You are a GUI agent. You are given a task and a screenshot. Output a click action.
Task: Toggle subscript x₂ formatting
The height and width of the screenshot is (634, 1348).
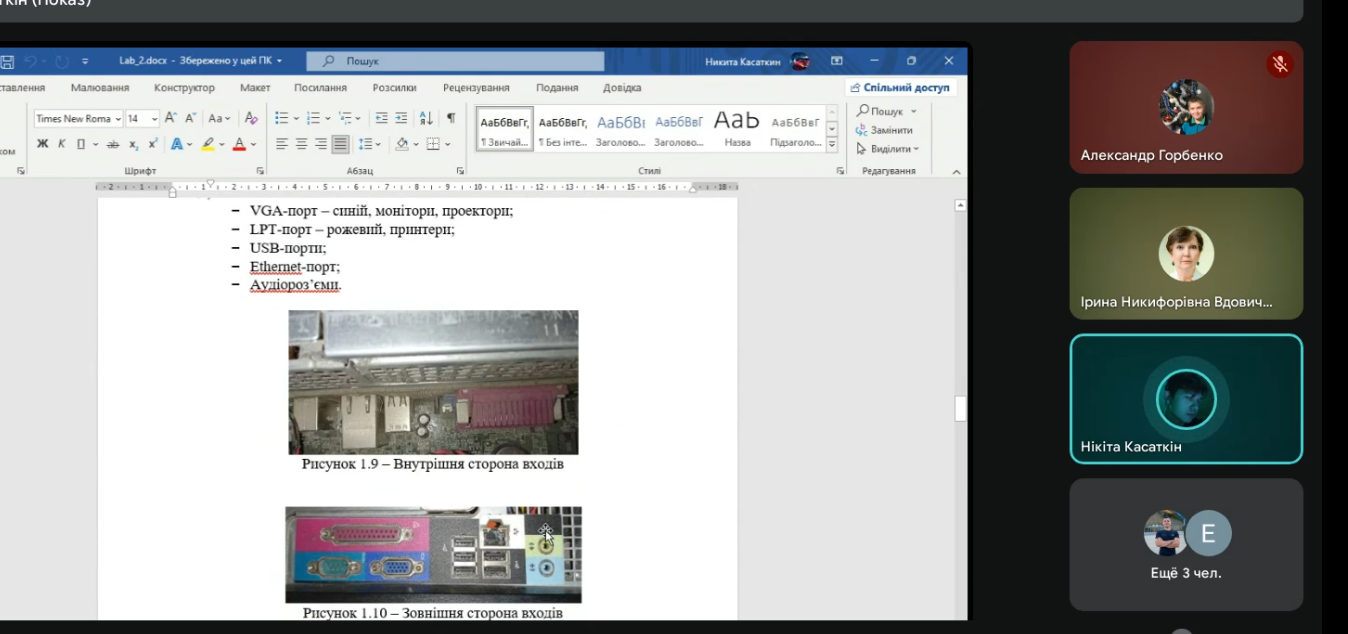(134, 144)
